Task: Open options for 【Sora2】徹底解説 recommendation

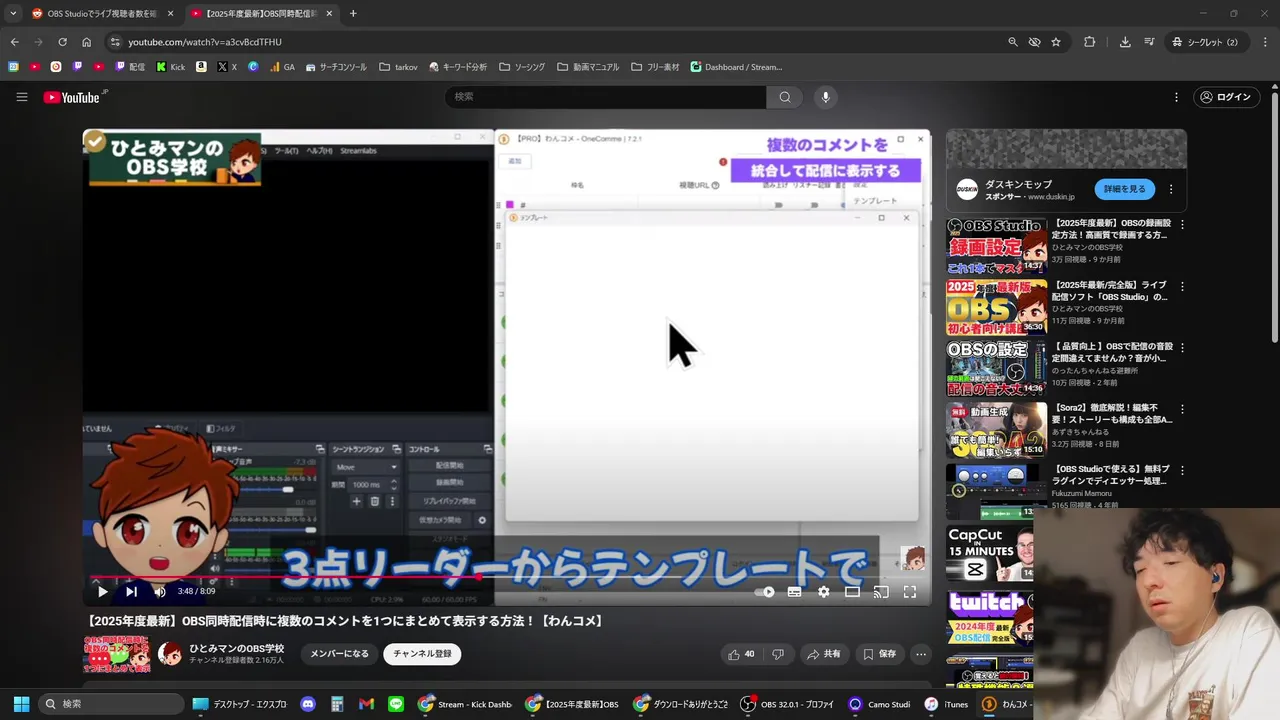Action: coord(1182,409)
